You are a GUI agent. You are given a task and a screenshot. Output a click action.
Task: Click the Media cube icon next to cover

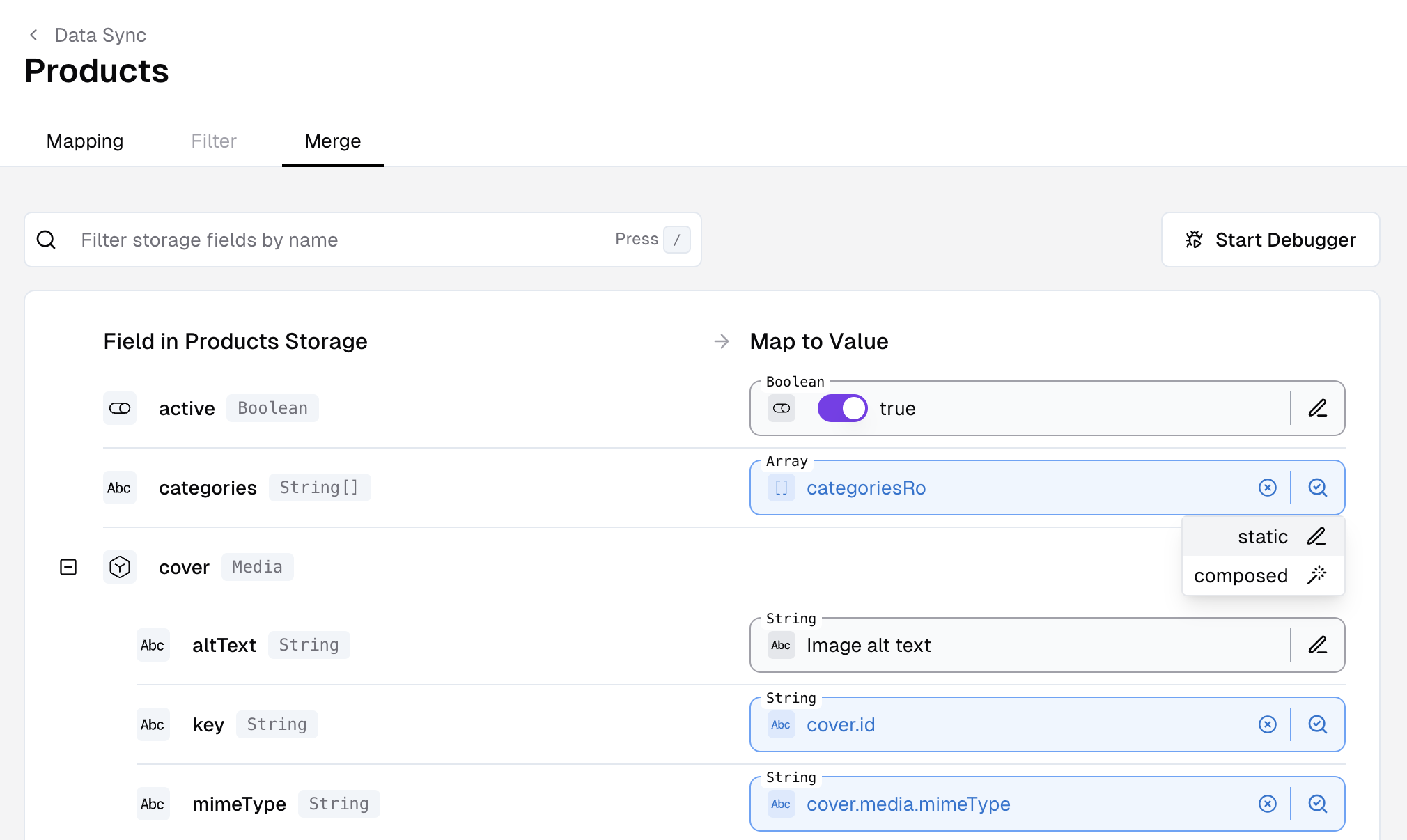[x=119, y=567]
